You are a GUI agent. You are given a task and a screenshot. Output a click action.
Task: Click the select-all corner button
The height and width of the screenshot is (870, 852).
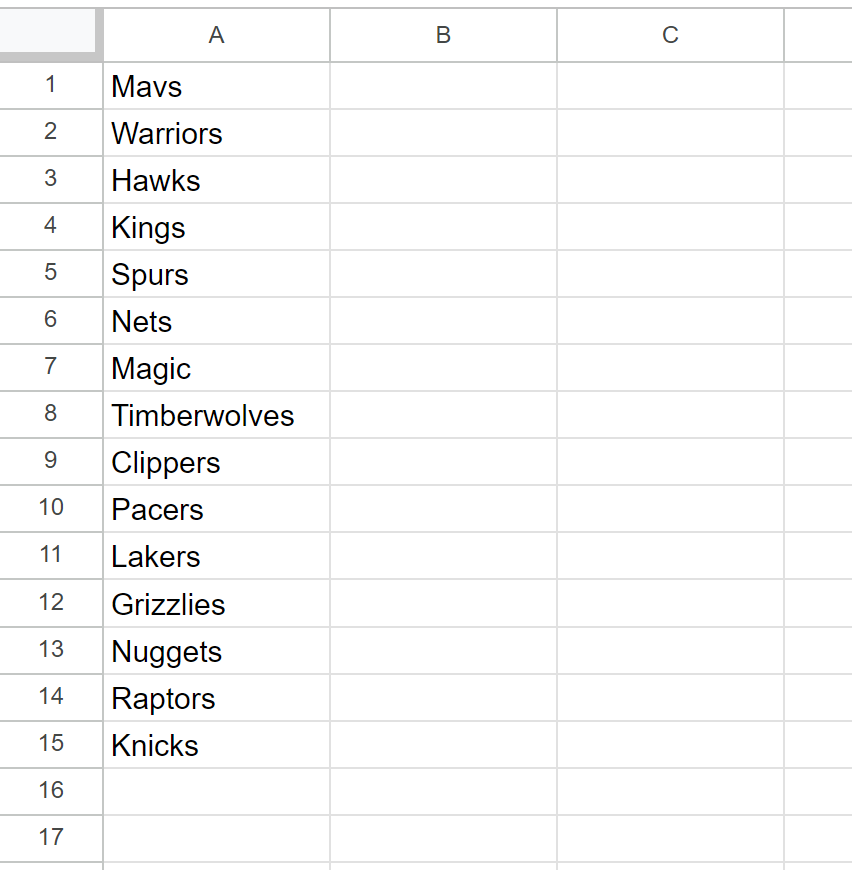click(x=50, y=35)
